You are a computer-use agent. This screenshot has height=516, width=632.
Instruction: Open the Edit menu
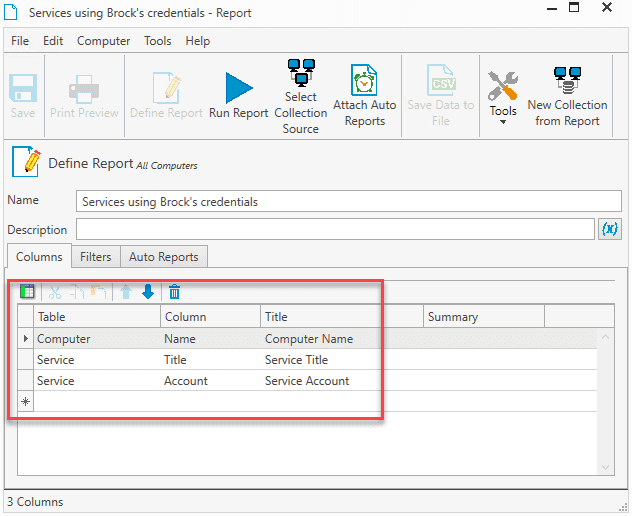click(53, 41)
